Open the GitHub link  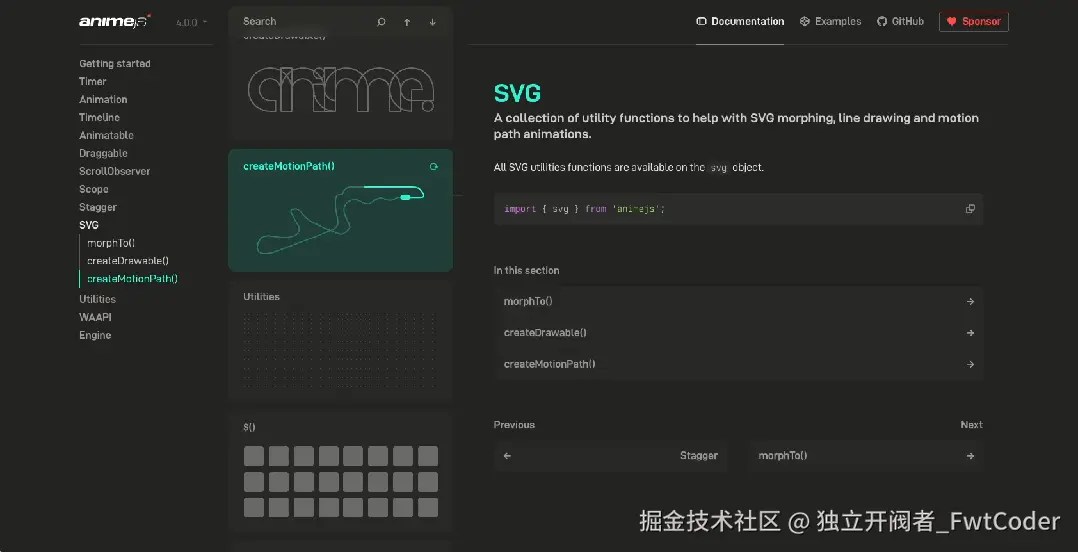click(x=901, y=21)
